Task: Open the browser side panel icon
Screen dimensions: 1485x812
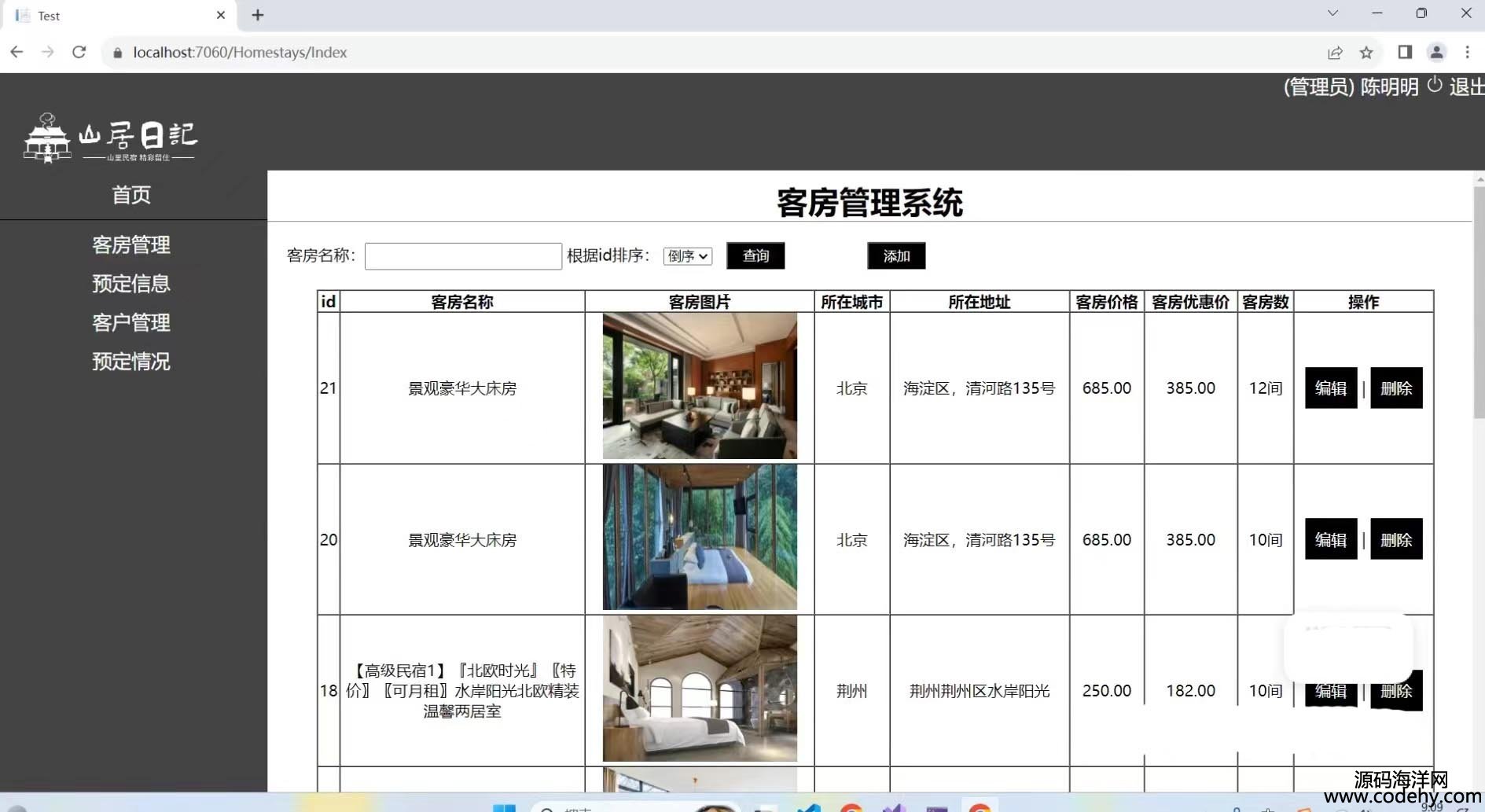Action: pyautogui.click(x=1405, y=52)
